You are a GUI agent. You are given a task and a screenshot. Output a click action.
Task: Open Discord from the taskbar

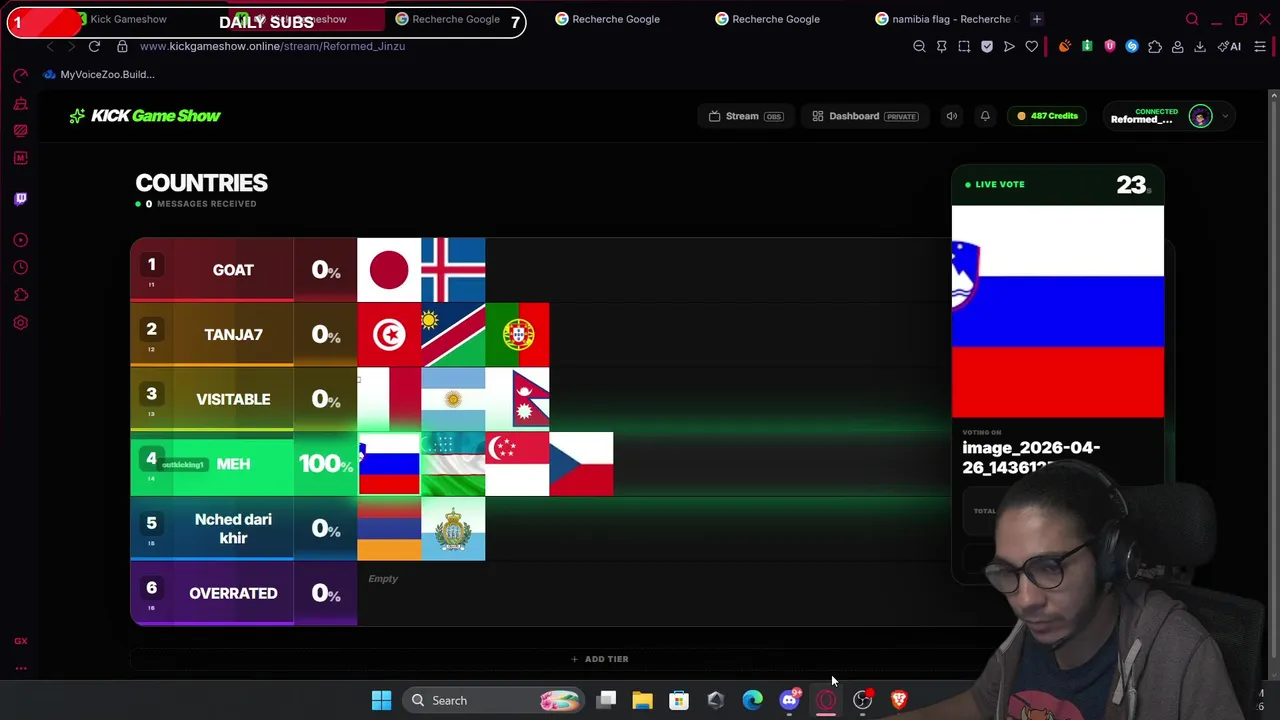790,700
